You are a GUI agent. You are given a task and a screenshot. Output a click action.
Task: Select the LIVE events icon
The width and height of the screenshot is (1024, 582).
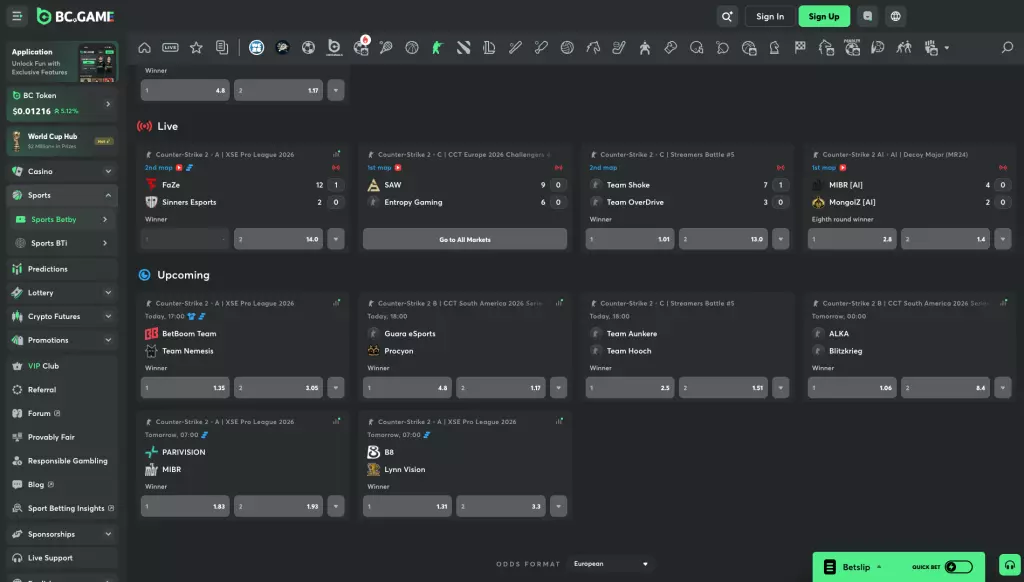[x=170, y=48]
